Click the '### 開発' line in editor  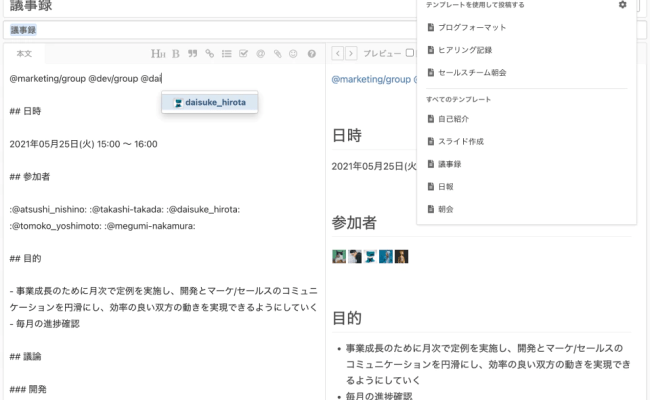click(28, 389)
